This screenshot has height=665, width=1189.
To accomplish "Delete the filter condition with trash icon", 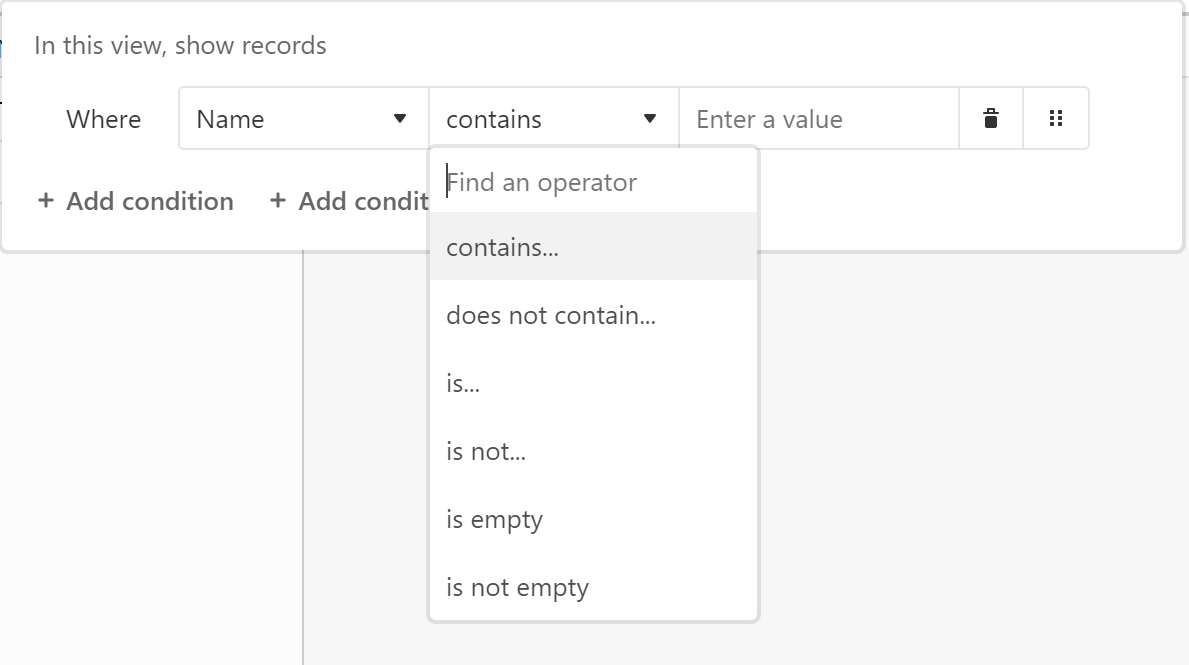I will pos(991,119).
